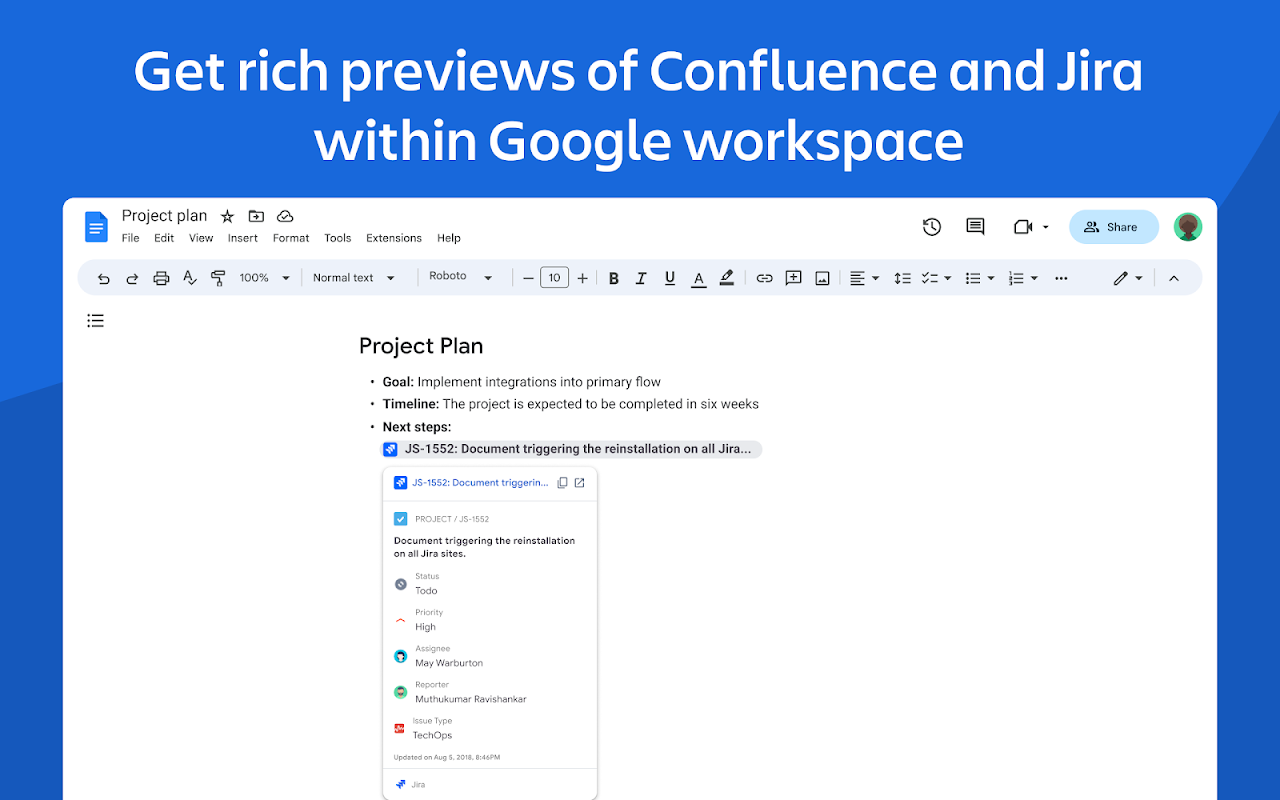Viewport: 1280px width, 800px height.
Task: Open the zoom level dropdown
Action: (x=264, y=278)
